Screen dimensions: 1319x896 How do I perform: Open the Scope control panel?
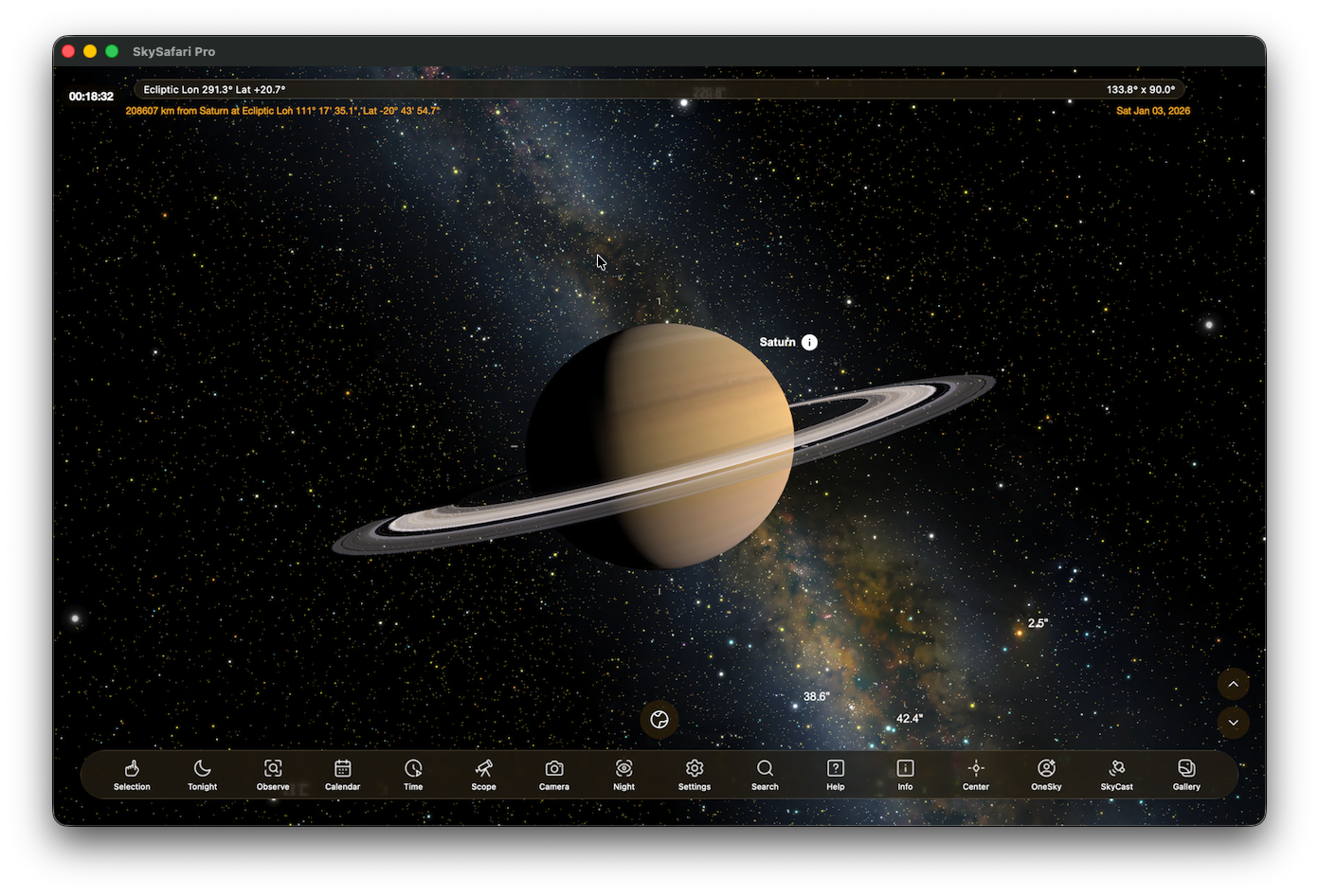click(x=483, y=774)
